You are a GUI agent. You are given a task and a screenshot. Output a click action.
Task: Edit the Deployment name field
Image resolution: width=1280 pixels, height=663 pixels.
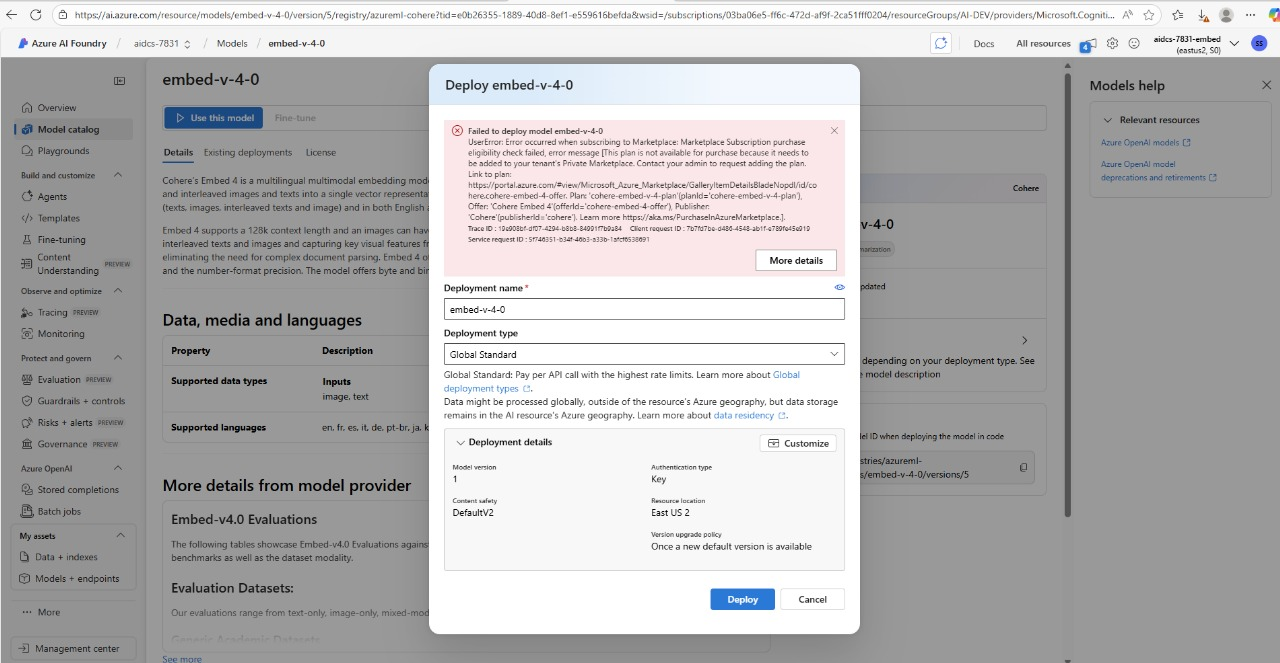(x=644, y=310)
